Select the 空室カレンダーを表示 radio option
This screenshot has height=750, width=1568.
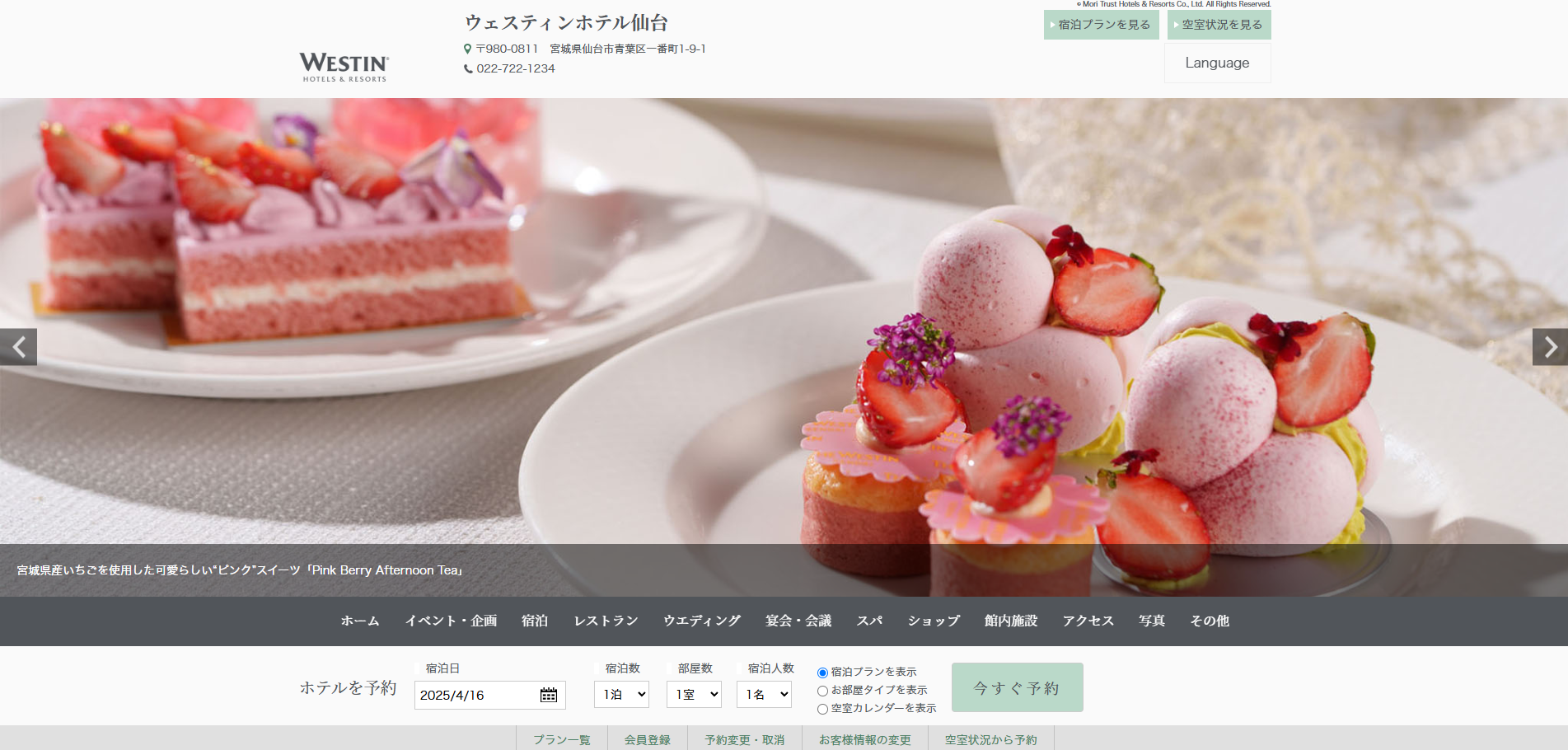click(x=822, y=709)
